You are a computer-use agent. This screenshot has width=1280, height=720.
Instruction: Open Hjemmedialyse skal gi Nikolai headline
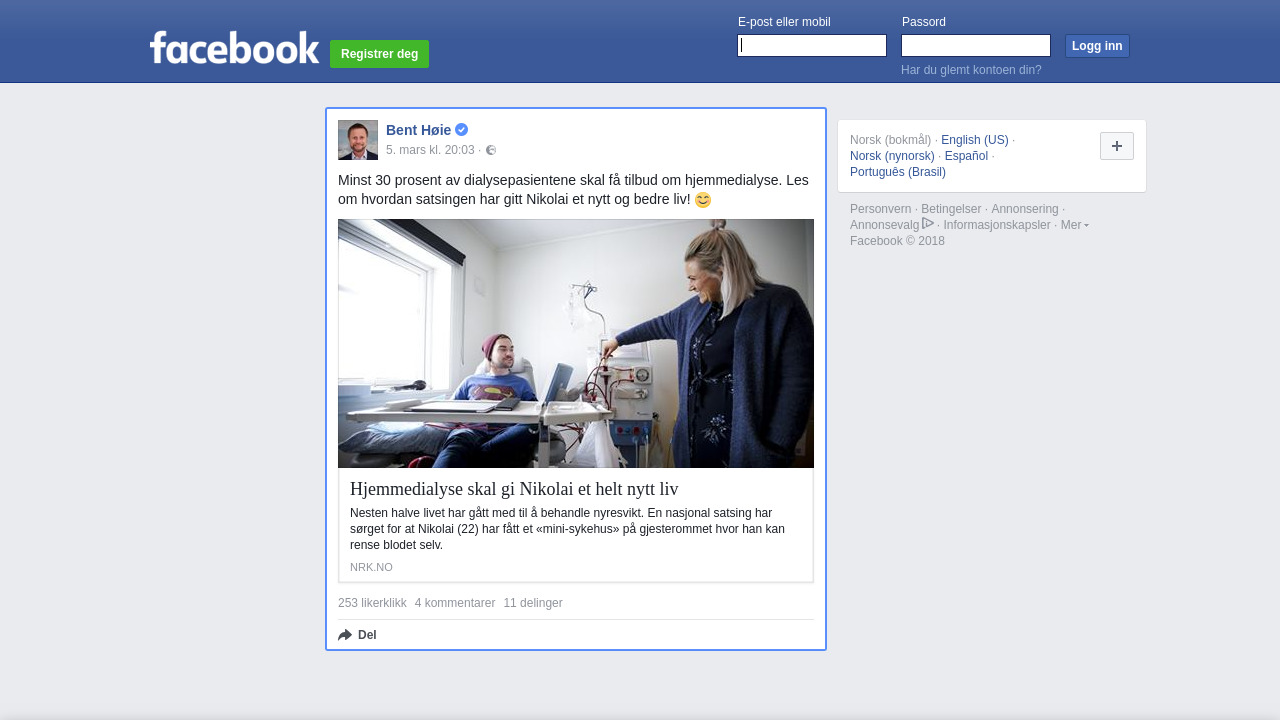(514, 489)
